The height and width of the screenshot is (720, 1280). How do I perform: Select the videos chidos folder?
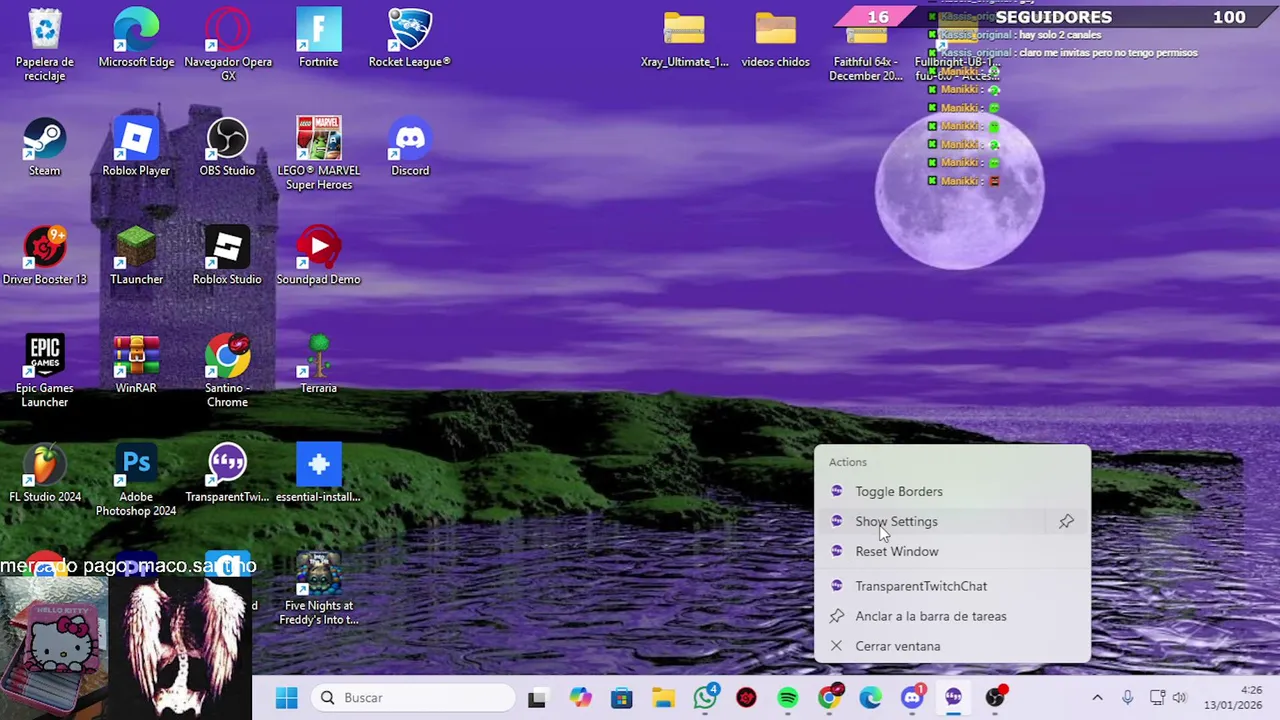tap(775, 40)
